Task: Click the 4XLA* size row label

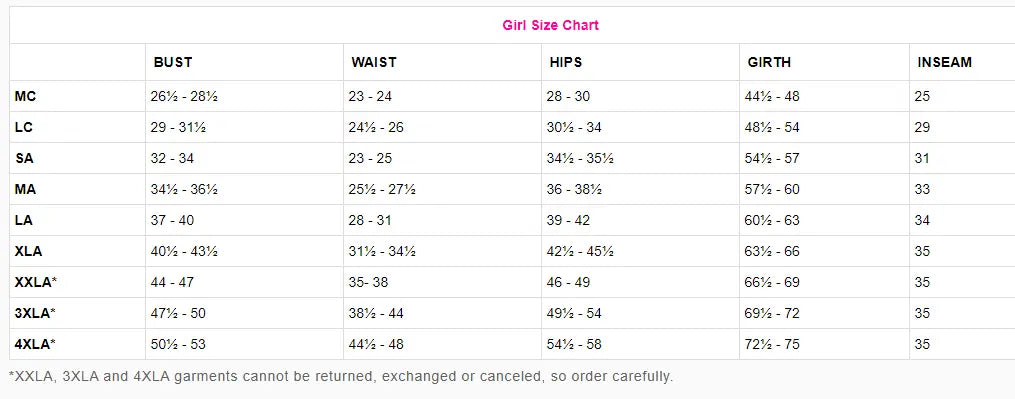Action: pos(35,345)
